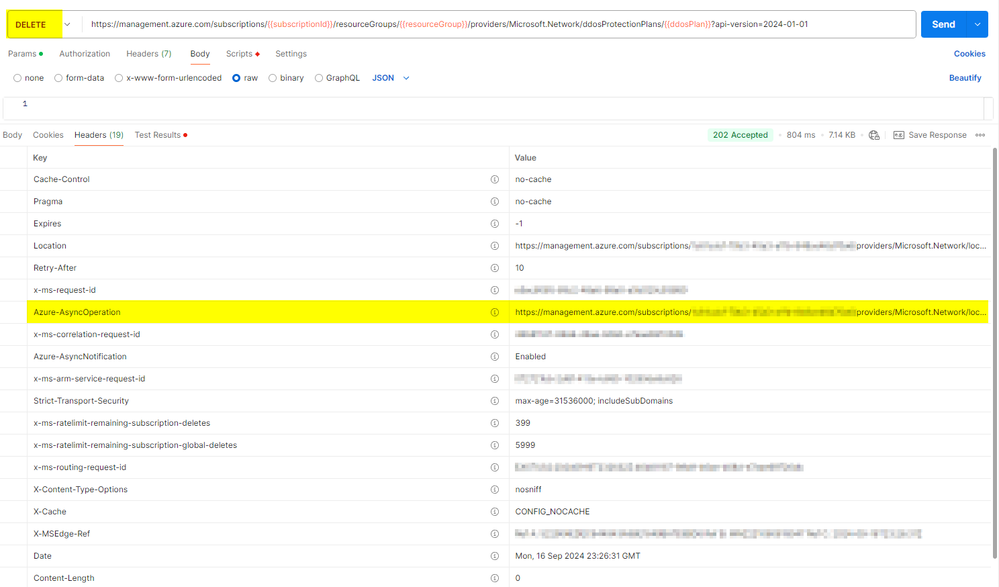Click the info icon for Cache-Control header
The width and height of the screenshot is (999, 587).
494,179
